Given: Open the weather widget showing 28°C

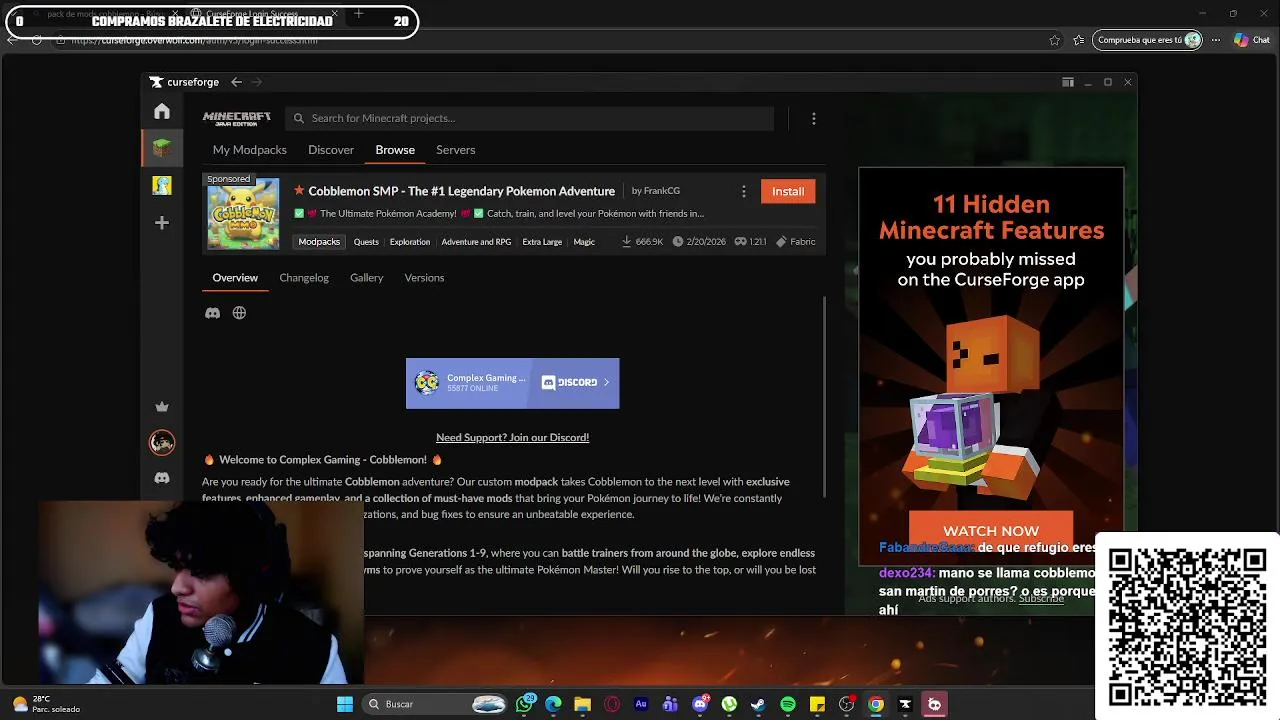Looking at the screenshot, I should pos(45,704).
